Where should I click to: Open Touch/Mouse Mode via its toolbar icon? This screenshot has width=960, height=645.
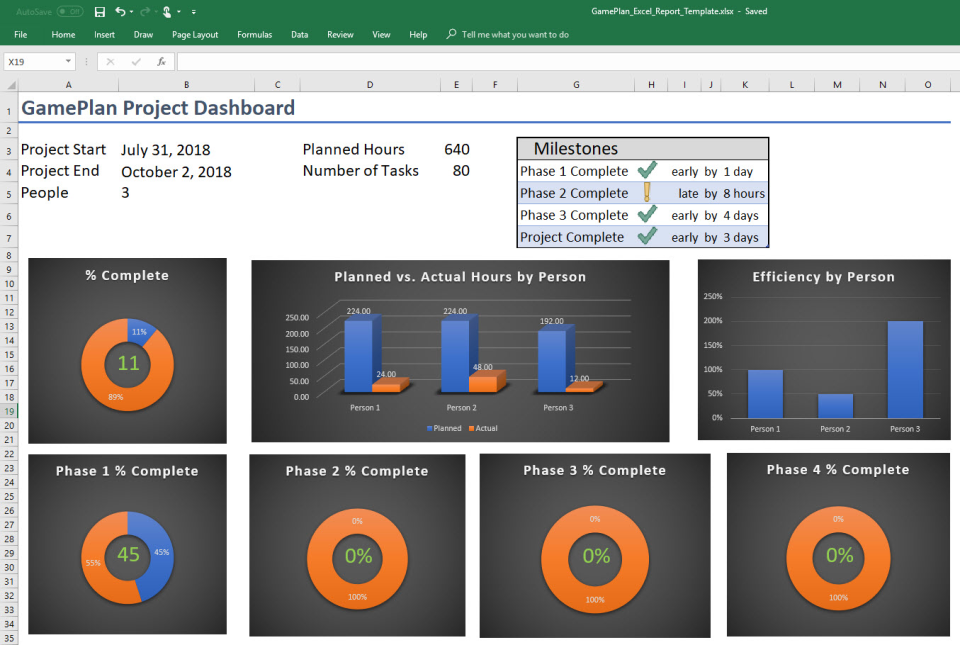tap(167, 11)
